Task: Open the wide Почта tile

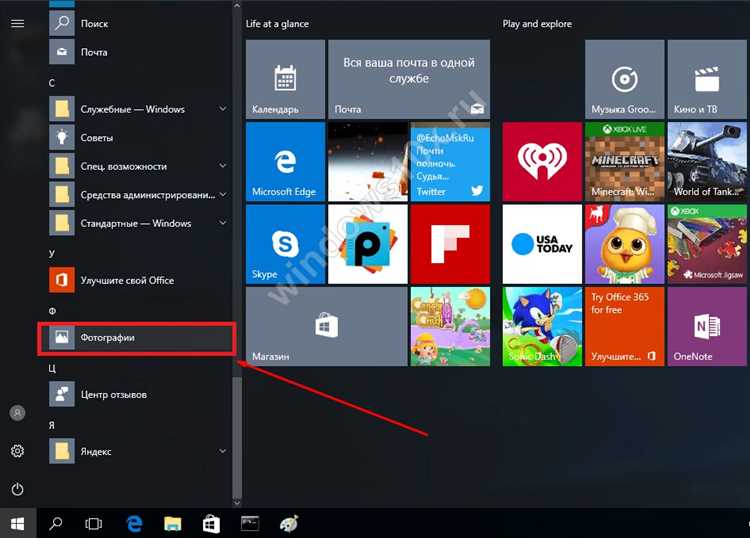Action: pyautogui.click(x=409, y=79)
